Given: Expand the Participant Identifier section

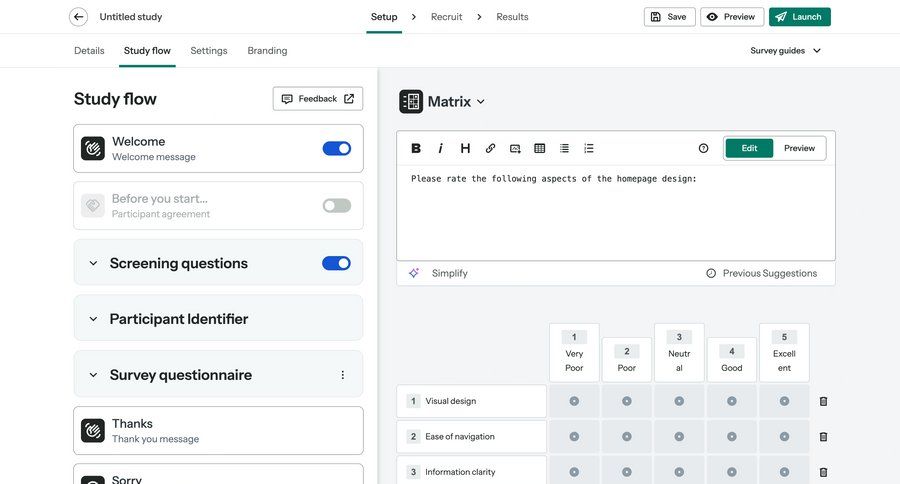Looking at the screenshot, I should (x=93, y=319).
